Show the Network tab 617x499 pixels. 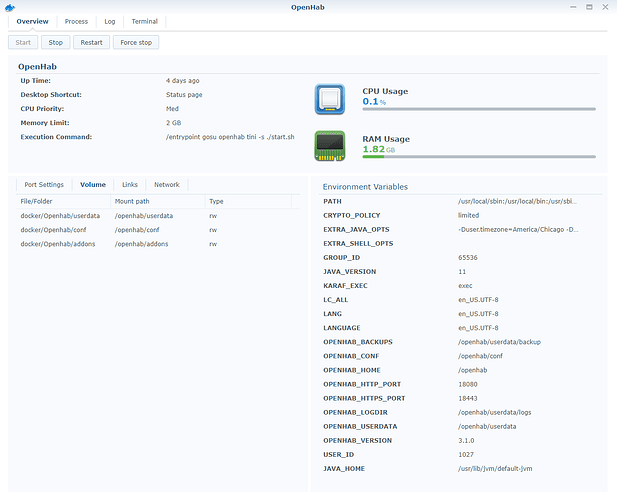pos(167,185)
